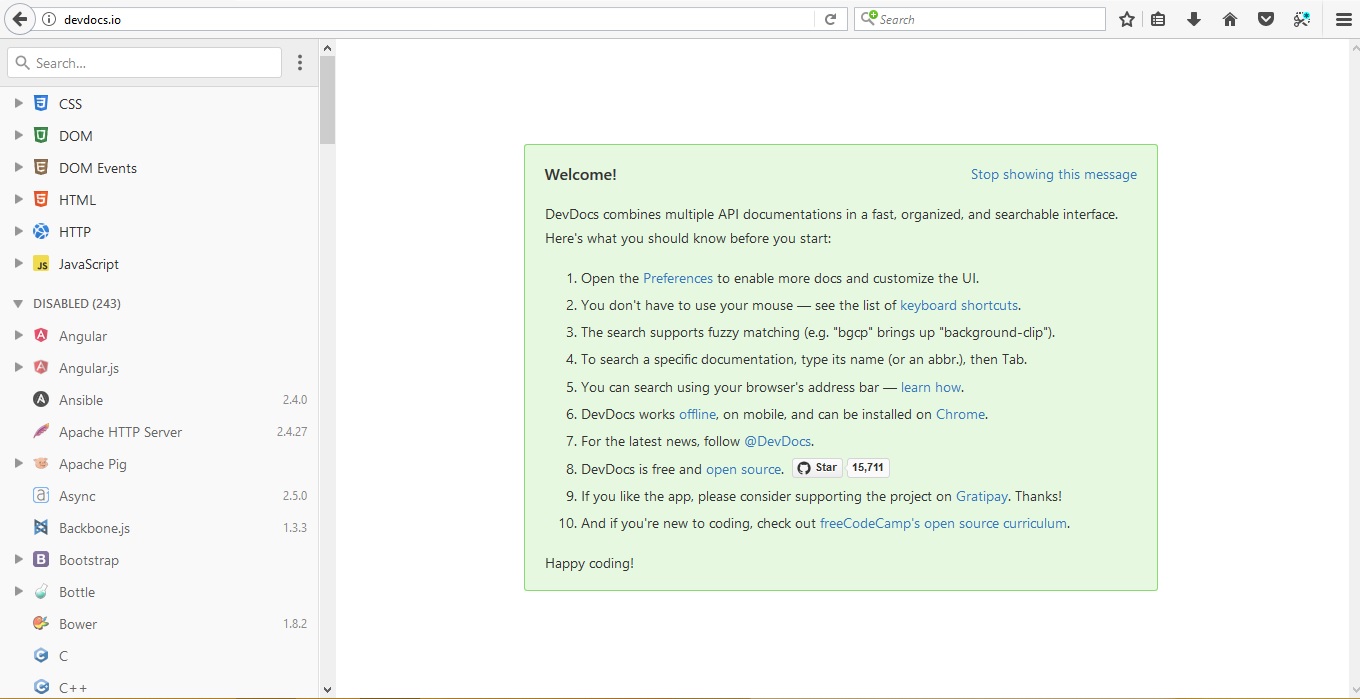Expand the DOM Events tree

(18, 167)
